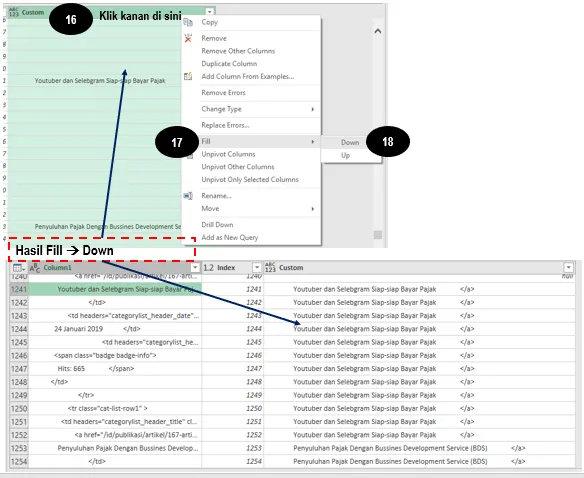Viewport: 584px width, 478px height.
Task: Select row number 1253
Action: tap(19, 448)
